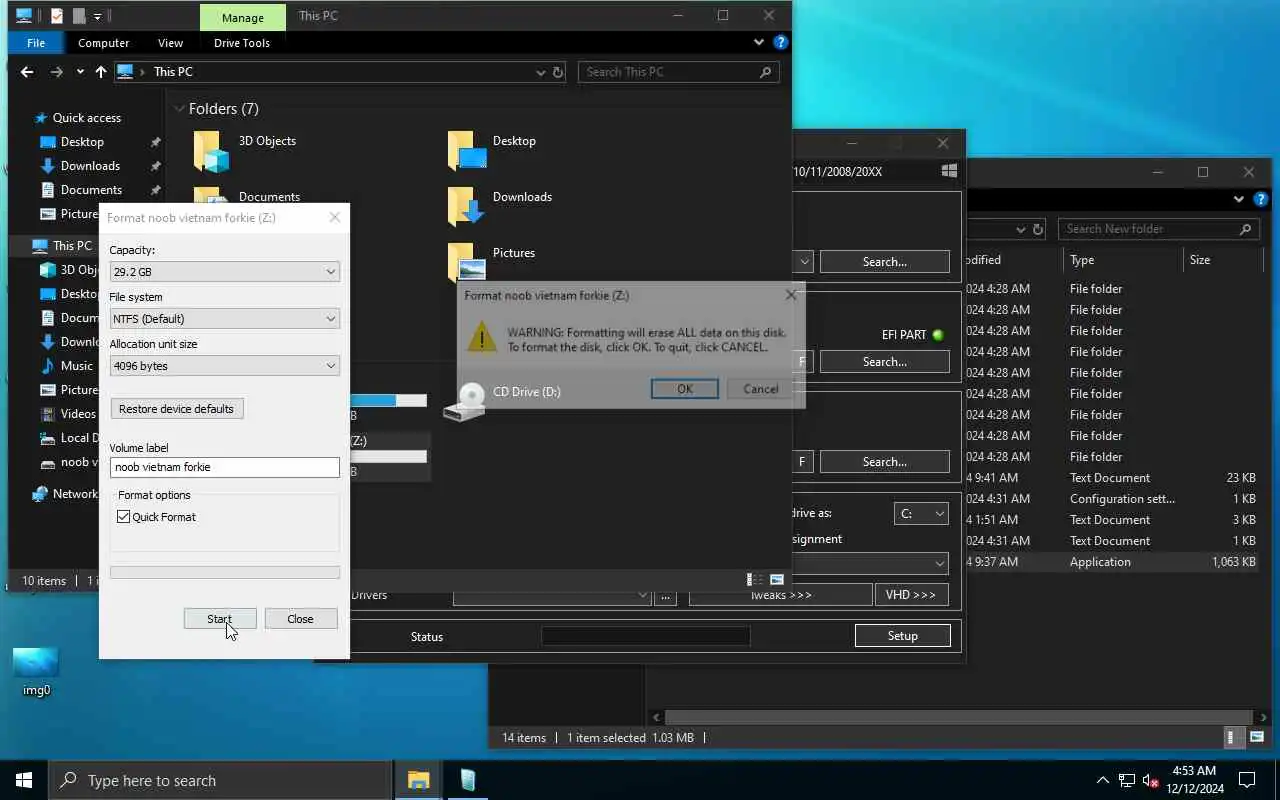
Task: Select the Manage contextual tab
Action: pyautogui.click(x=243, y=17)
